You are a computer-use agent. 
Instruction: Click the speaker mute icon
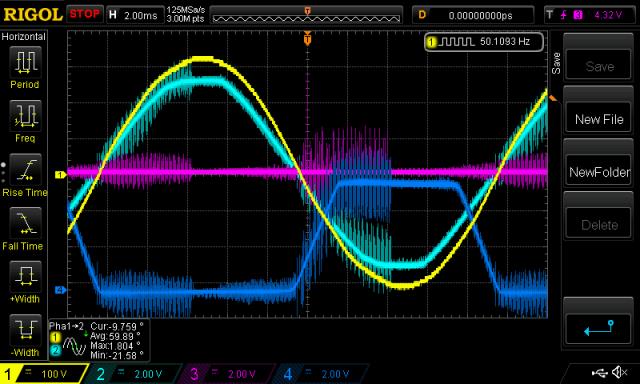[620, 372]
